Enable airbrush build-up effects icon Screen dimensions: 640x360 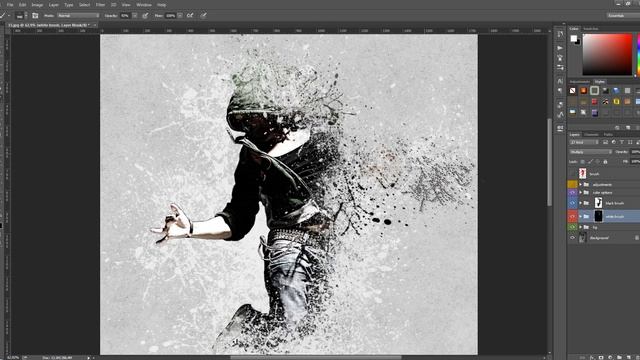190,16
